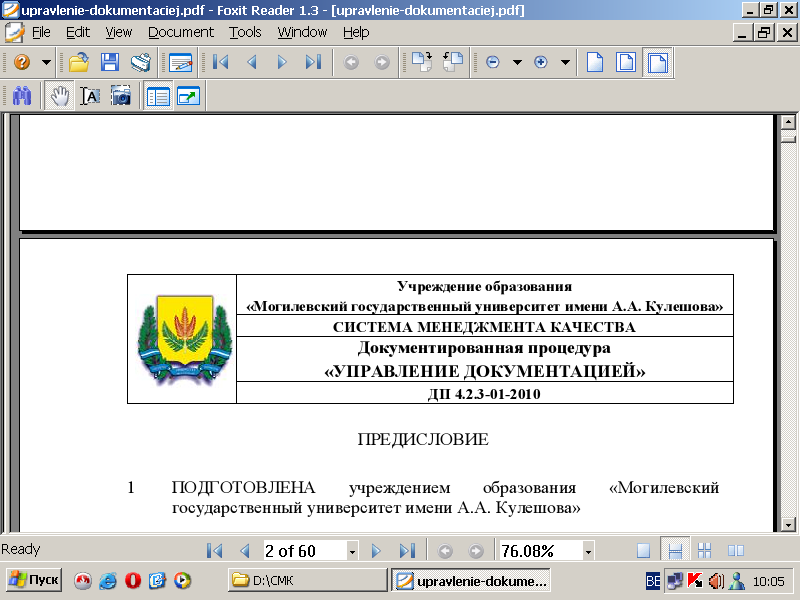Click the Print icon in toolbar

[140, 62]
